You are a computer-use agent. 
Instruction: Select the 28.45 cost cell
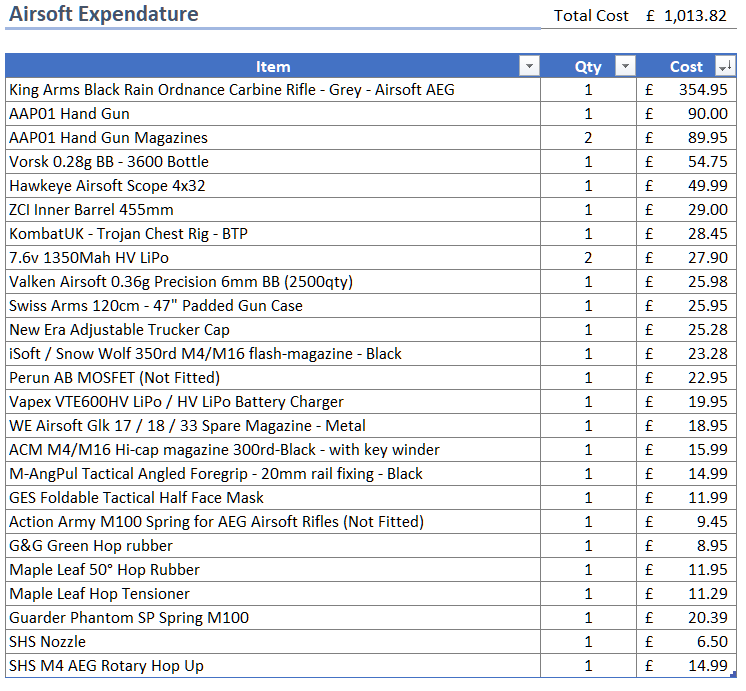pos(687,234)
